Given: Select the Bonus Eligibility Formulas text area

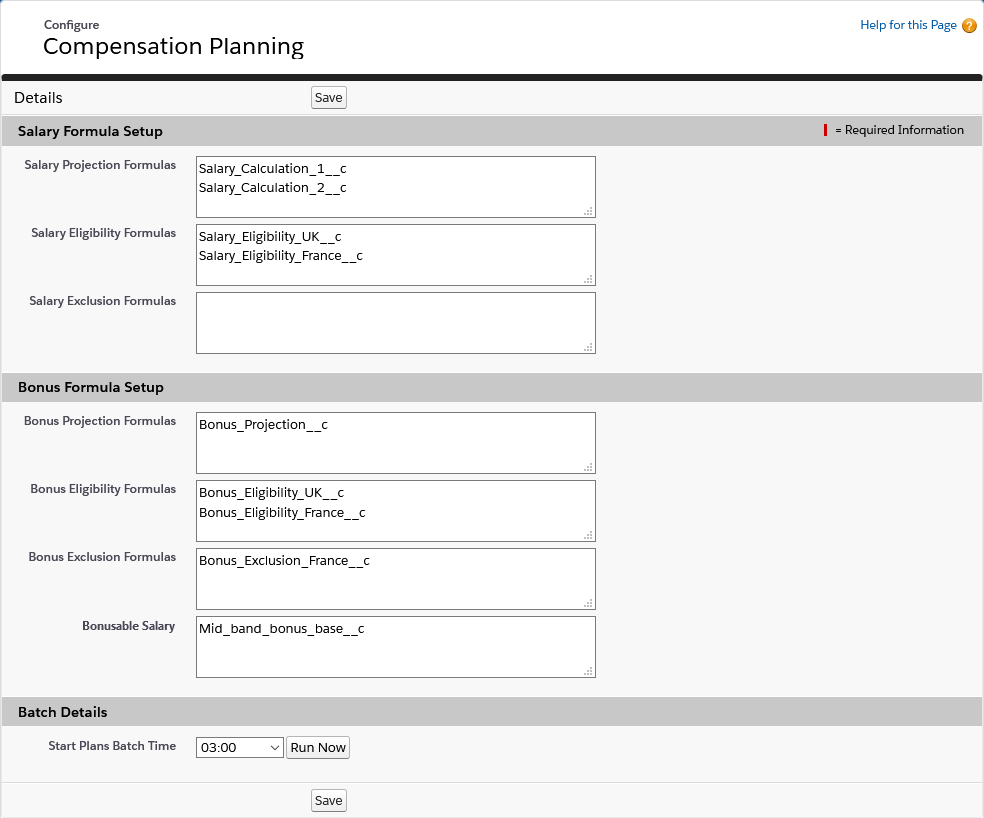Looking at the screenshot, I should [395, 510].
